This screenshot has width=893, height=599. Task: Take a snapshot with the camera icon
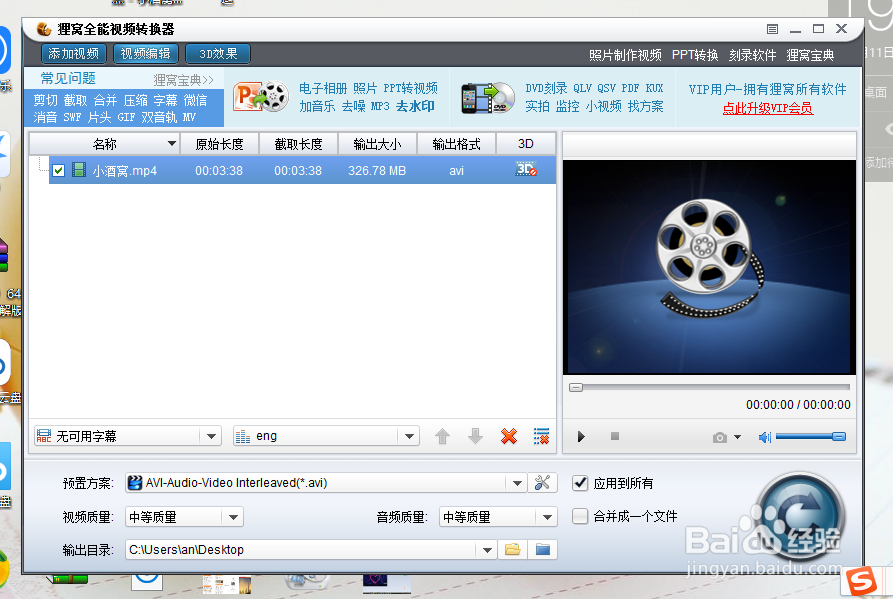point(719,437)
